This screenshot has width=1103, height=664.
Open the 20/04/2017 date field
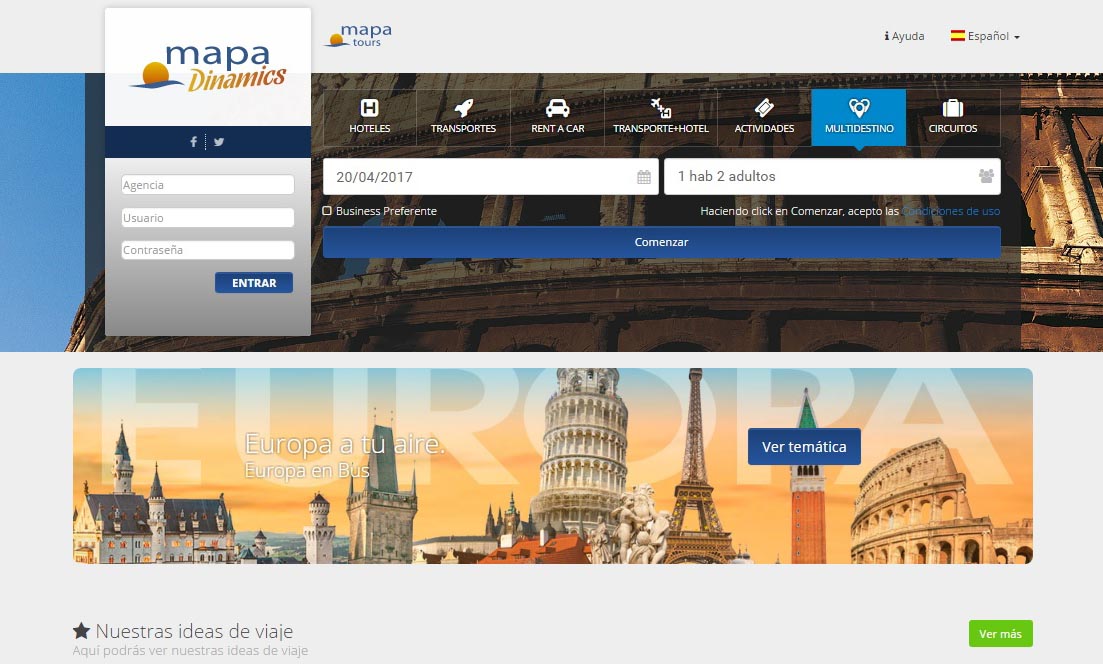pos(480,177)
